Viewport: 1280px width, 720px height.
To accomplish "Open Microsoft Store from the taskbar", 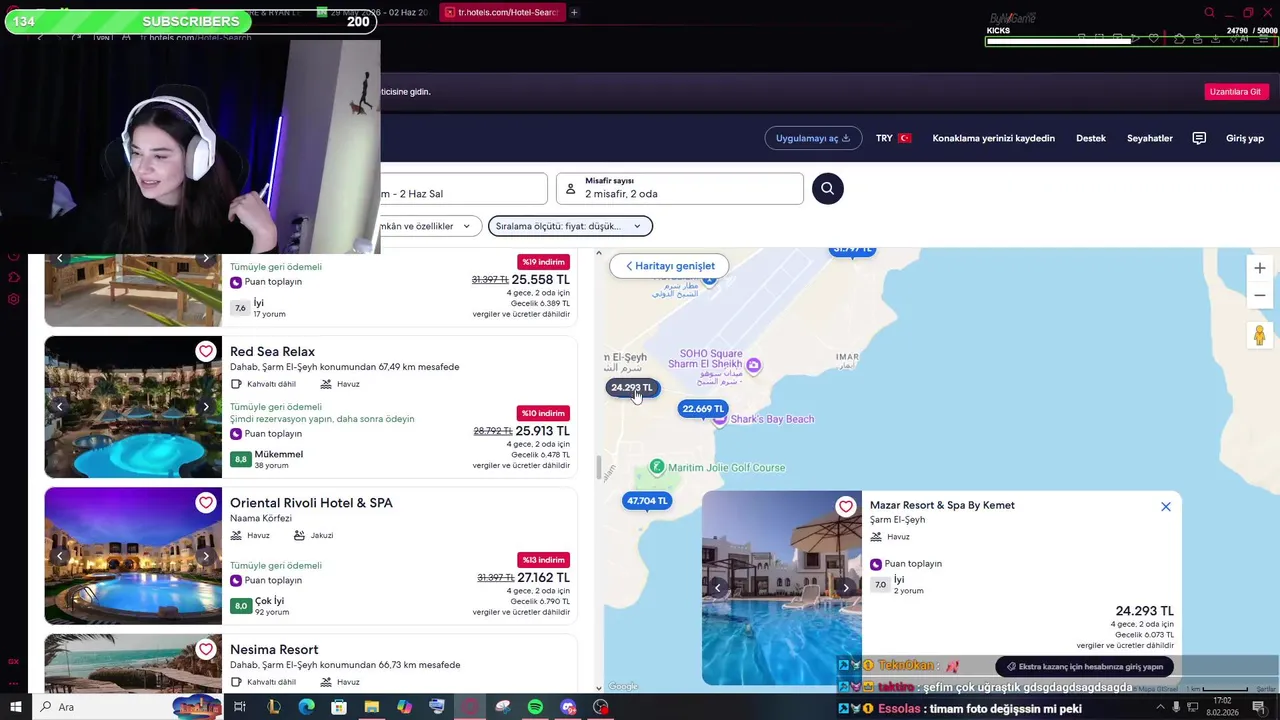I will tap(339, 707).
